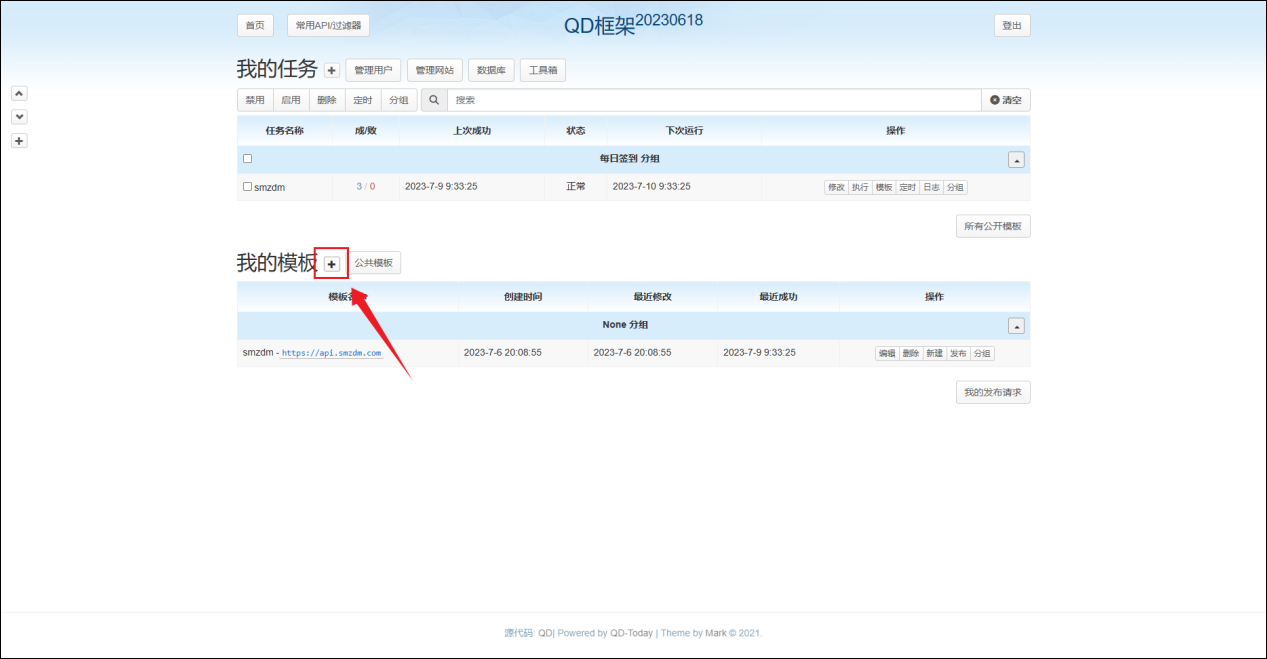Collapse the None 分组 template group
This screenshot has width=1267, height=659.
1016,326
